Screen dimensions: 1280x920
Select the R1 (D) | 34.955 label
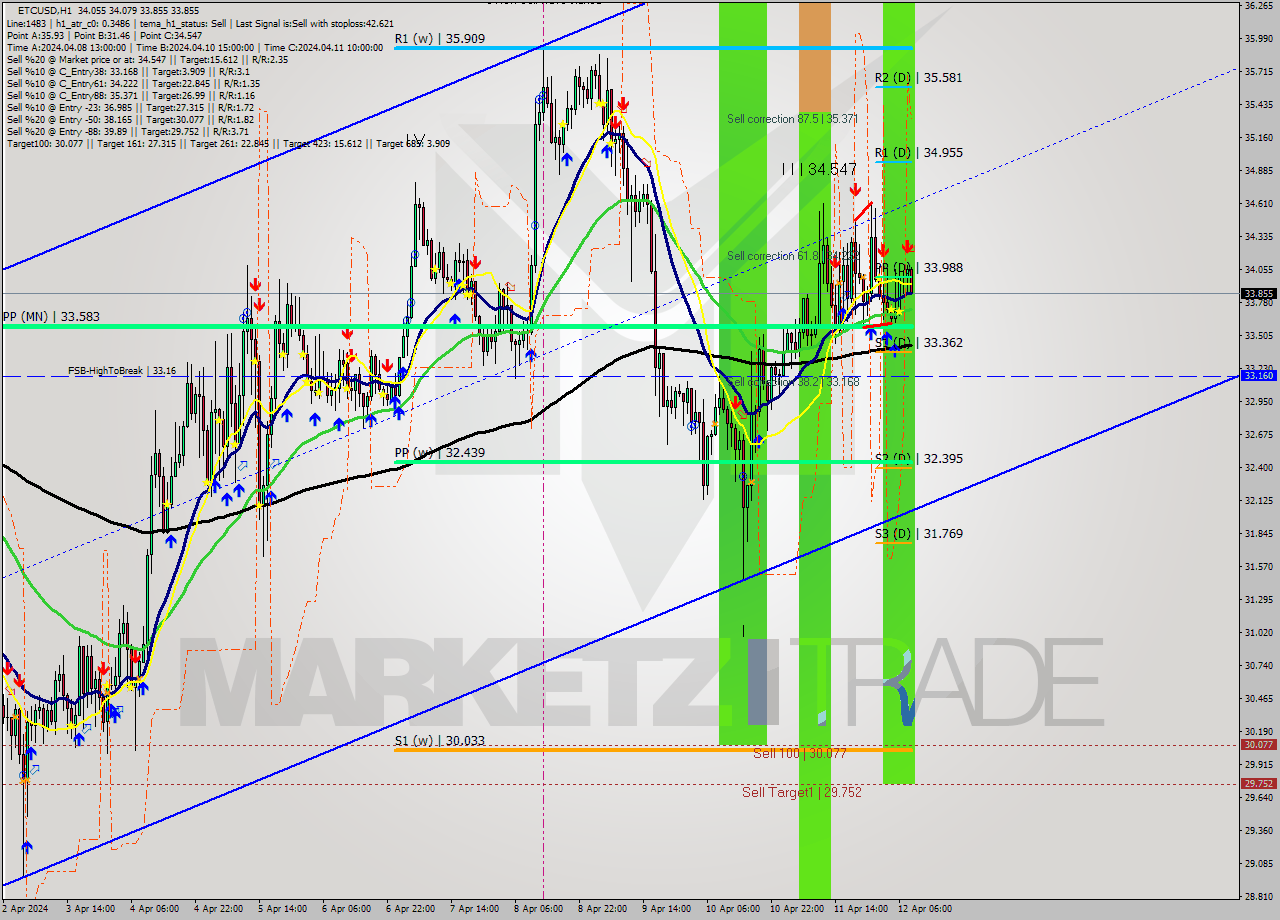918,153
